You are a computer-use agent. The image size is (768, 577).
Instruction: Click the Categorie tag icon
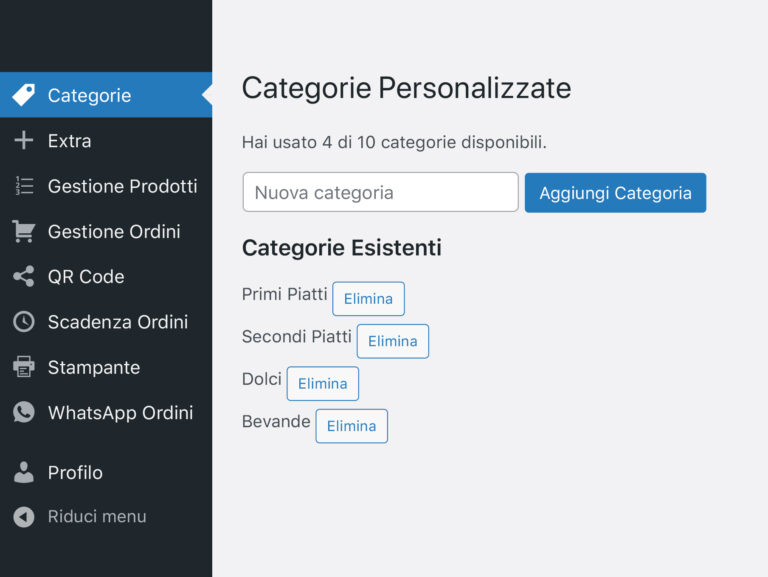24,95
